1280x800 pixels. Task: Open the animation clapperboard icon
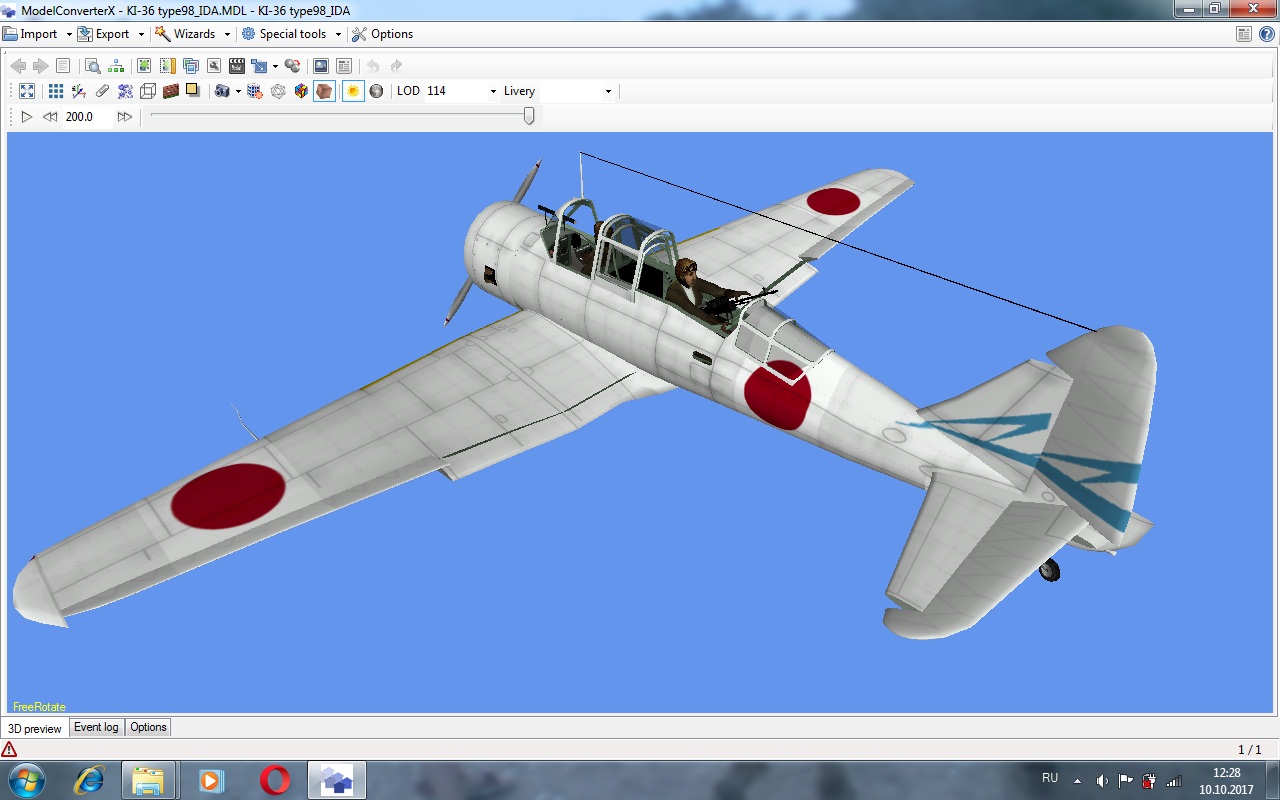[x=237, y=66]
